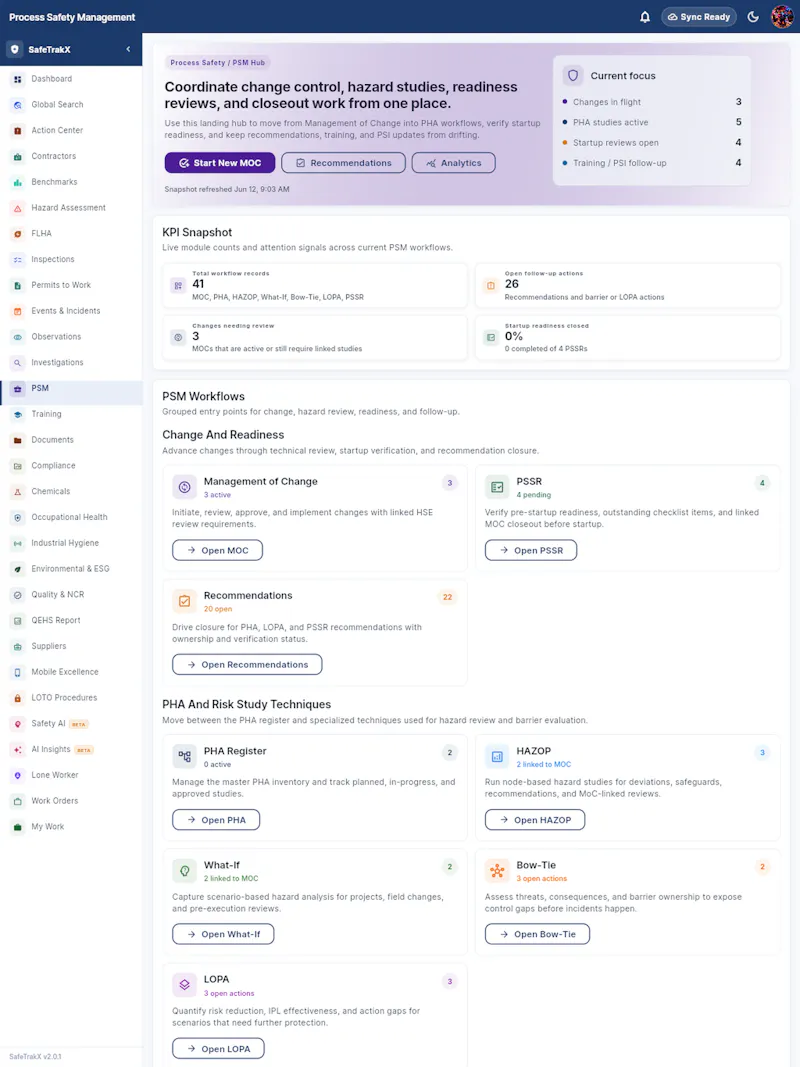Open Action Center icon in sidebar
800x1067 pixels.
[x=18, y=131]
